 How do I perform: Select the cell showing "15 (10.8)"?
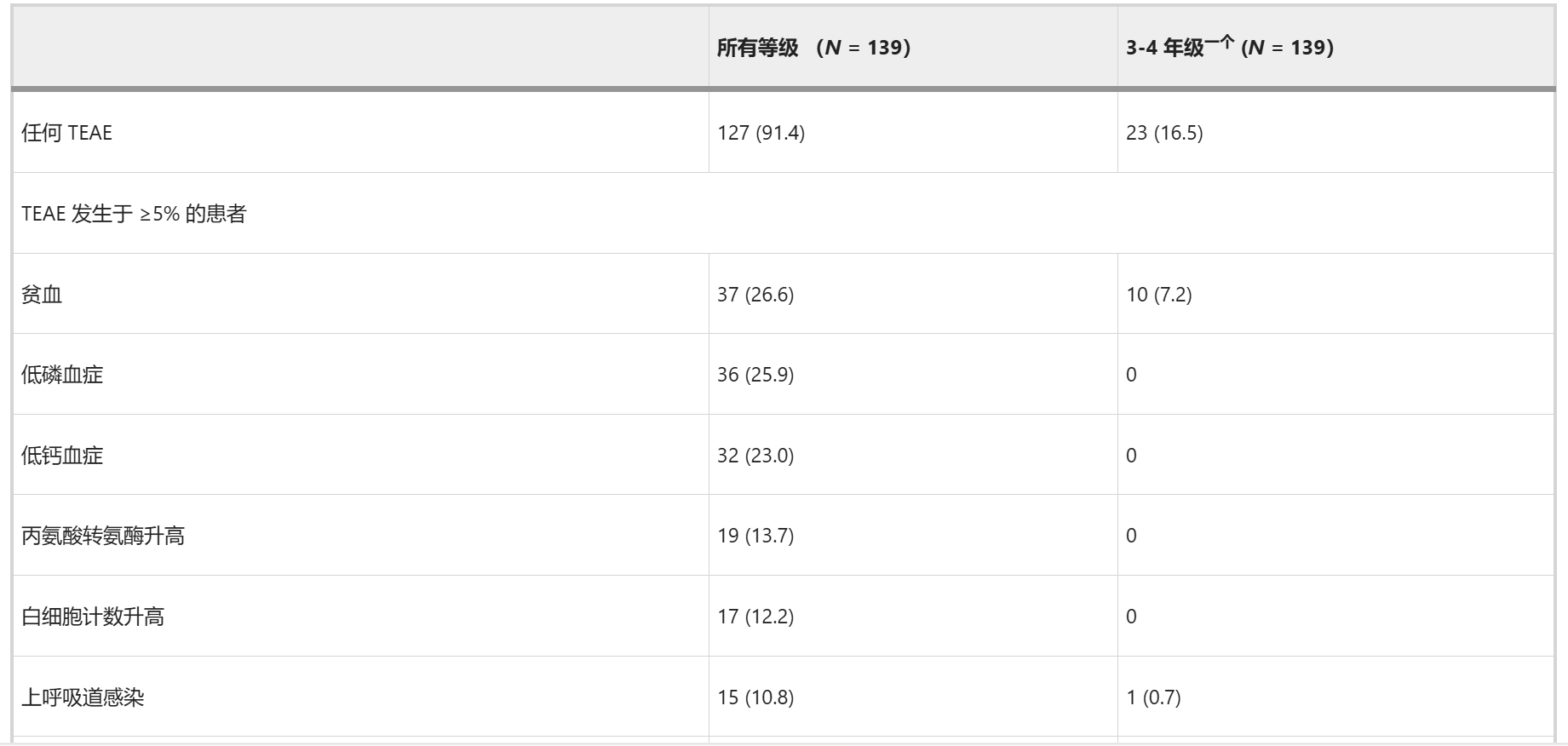click(x=755, y=697)
